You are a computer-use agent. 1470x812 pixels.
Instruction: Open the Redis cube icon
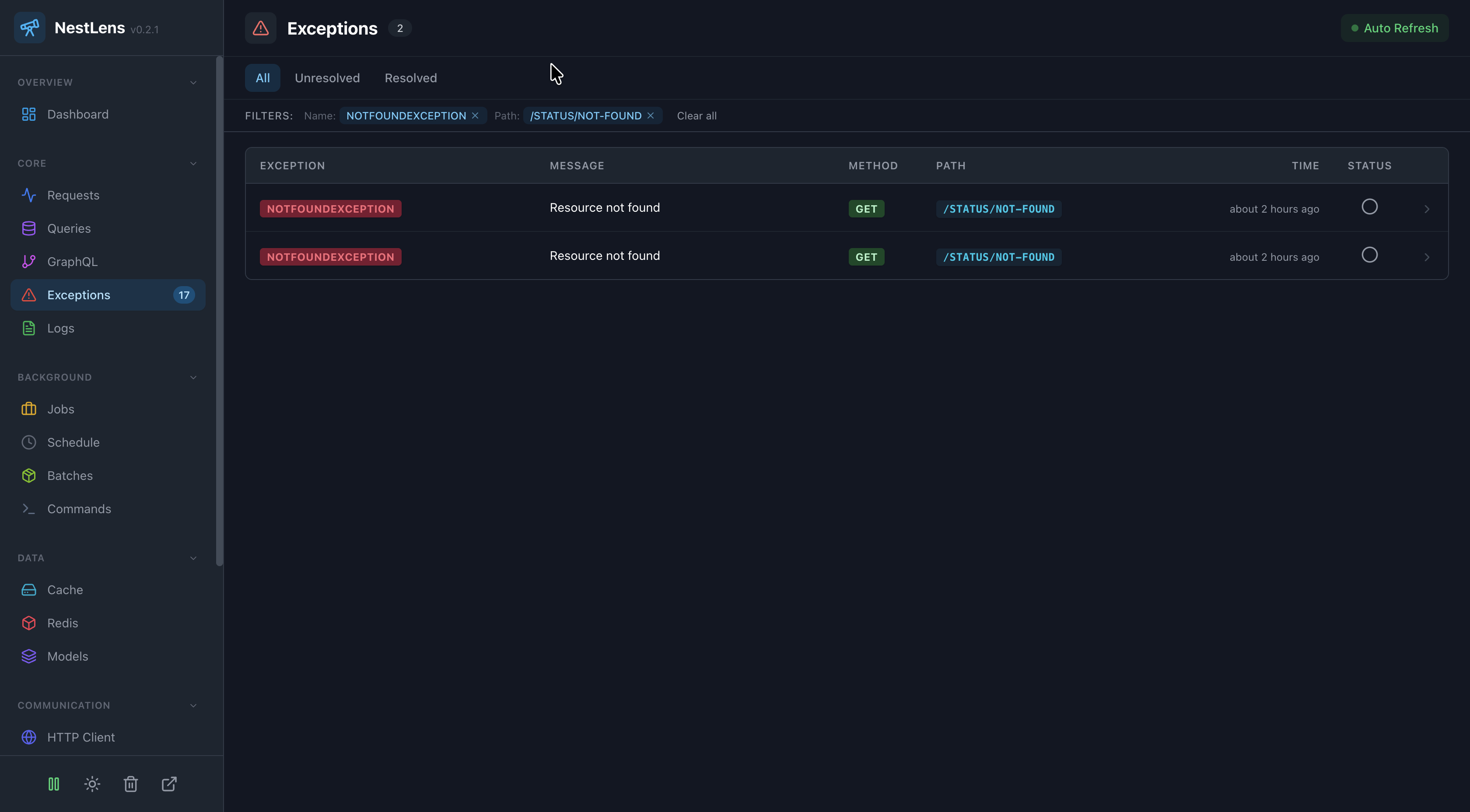(x=28, y=623)
